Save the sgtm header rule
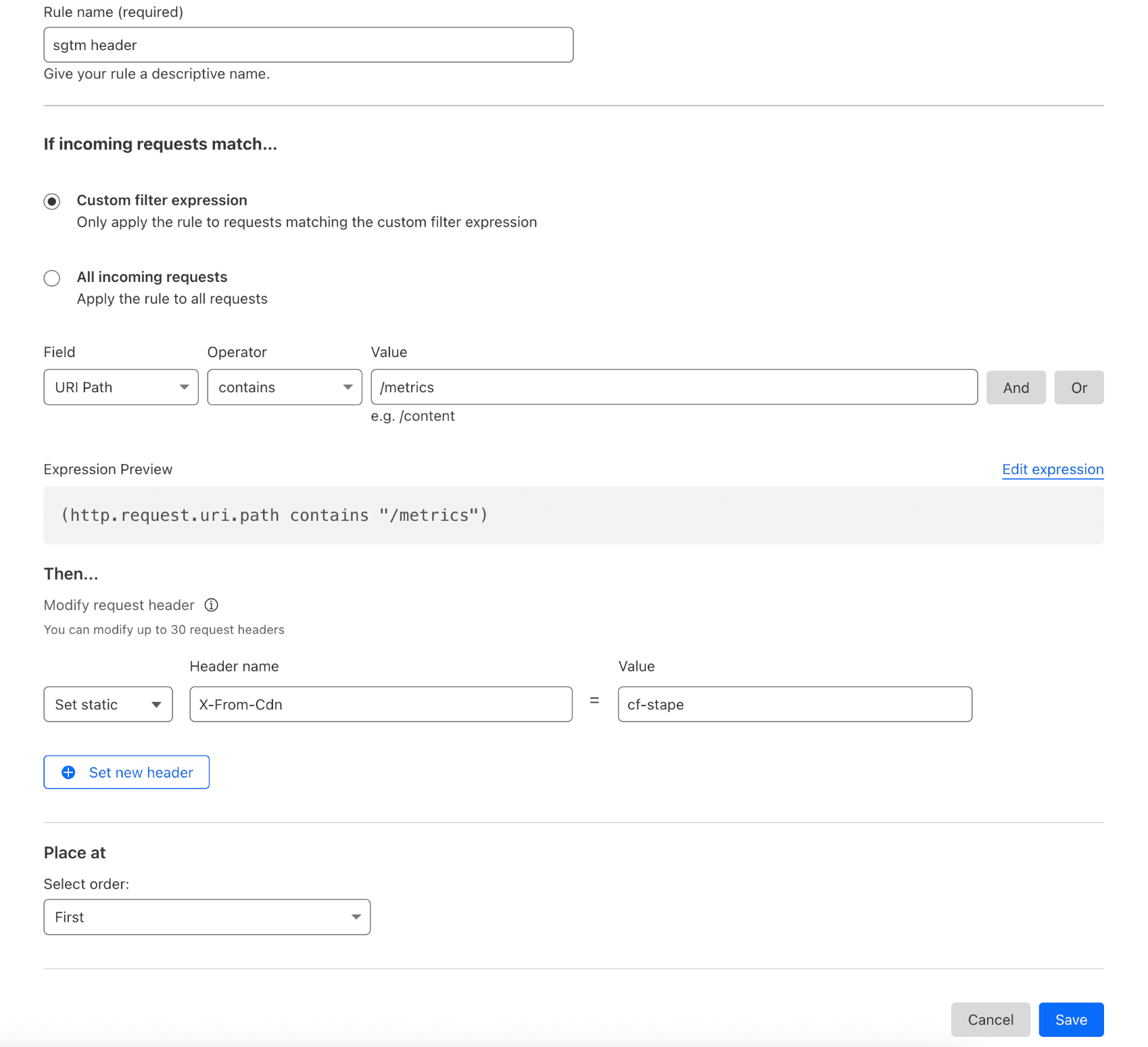The width and height of the screenshot is (1148, 1047). point(1071,1019)
